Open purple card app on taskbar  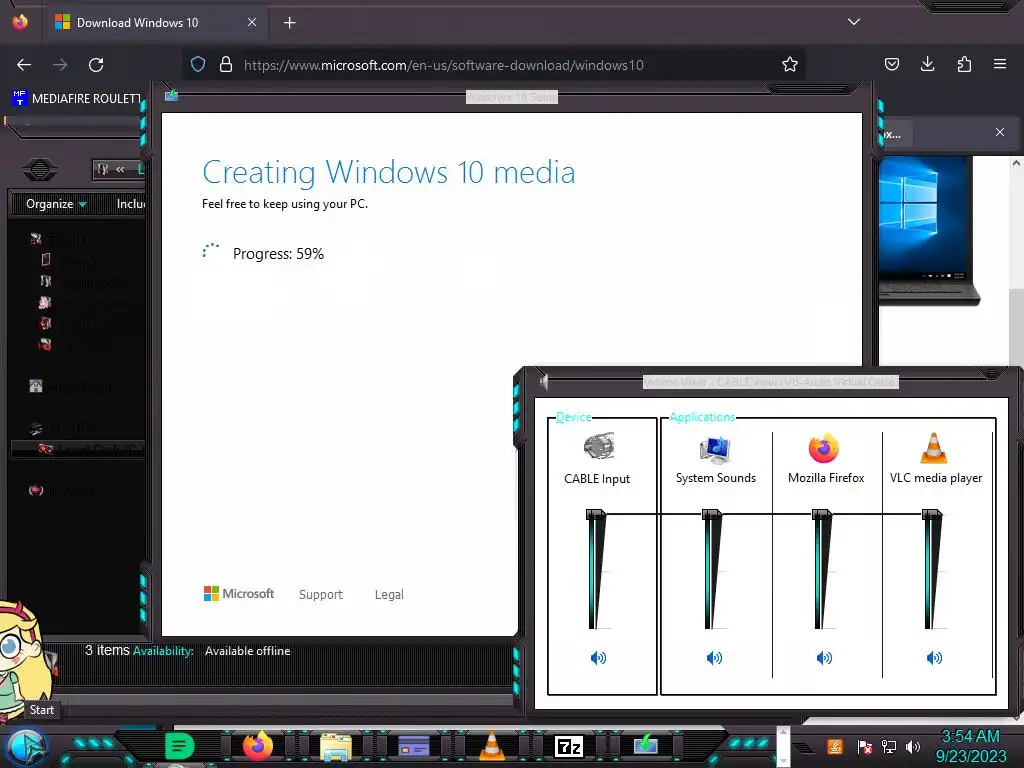tap(413, 746)
